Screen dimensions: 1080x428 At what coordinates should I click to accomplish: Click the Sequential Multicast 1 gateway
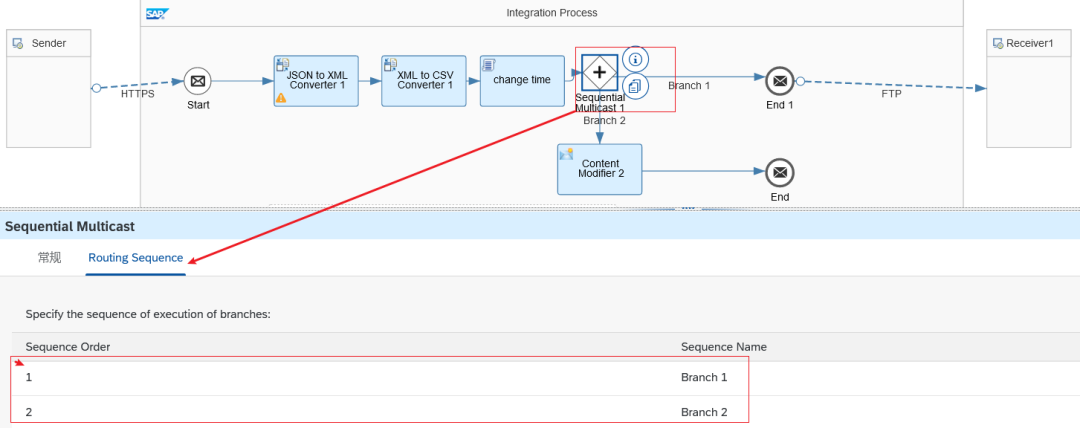[x=599, y=72]
